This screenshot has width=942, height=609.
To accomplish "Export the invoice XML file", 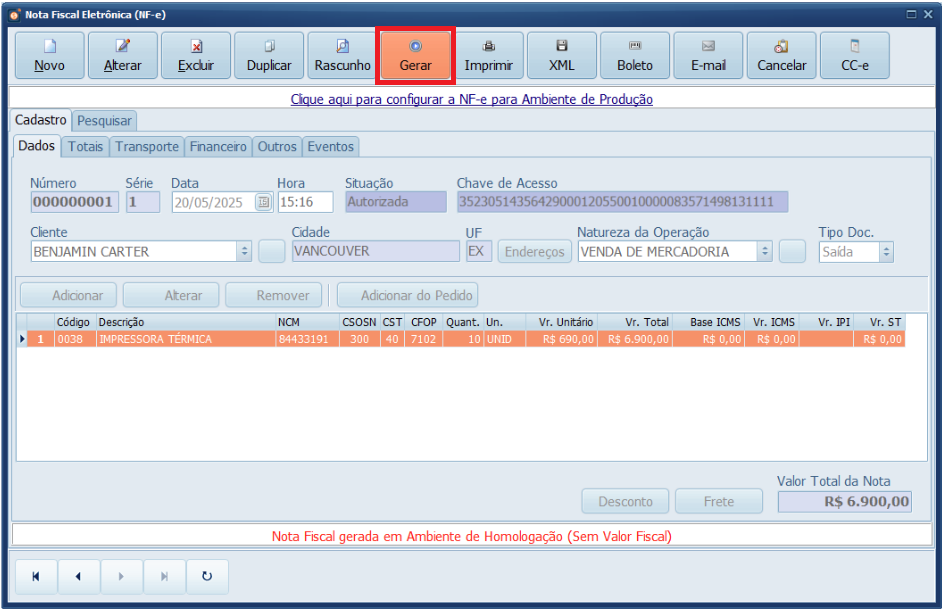I will pyautogui.click(x=561, y=55).
